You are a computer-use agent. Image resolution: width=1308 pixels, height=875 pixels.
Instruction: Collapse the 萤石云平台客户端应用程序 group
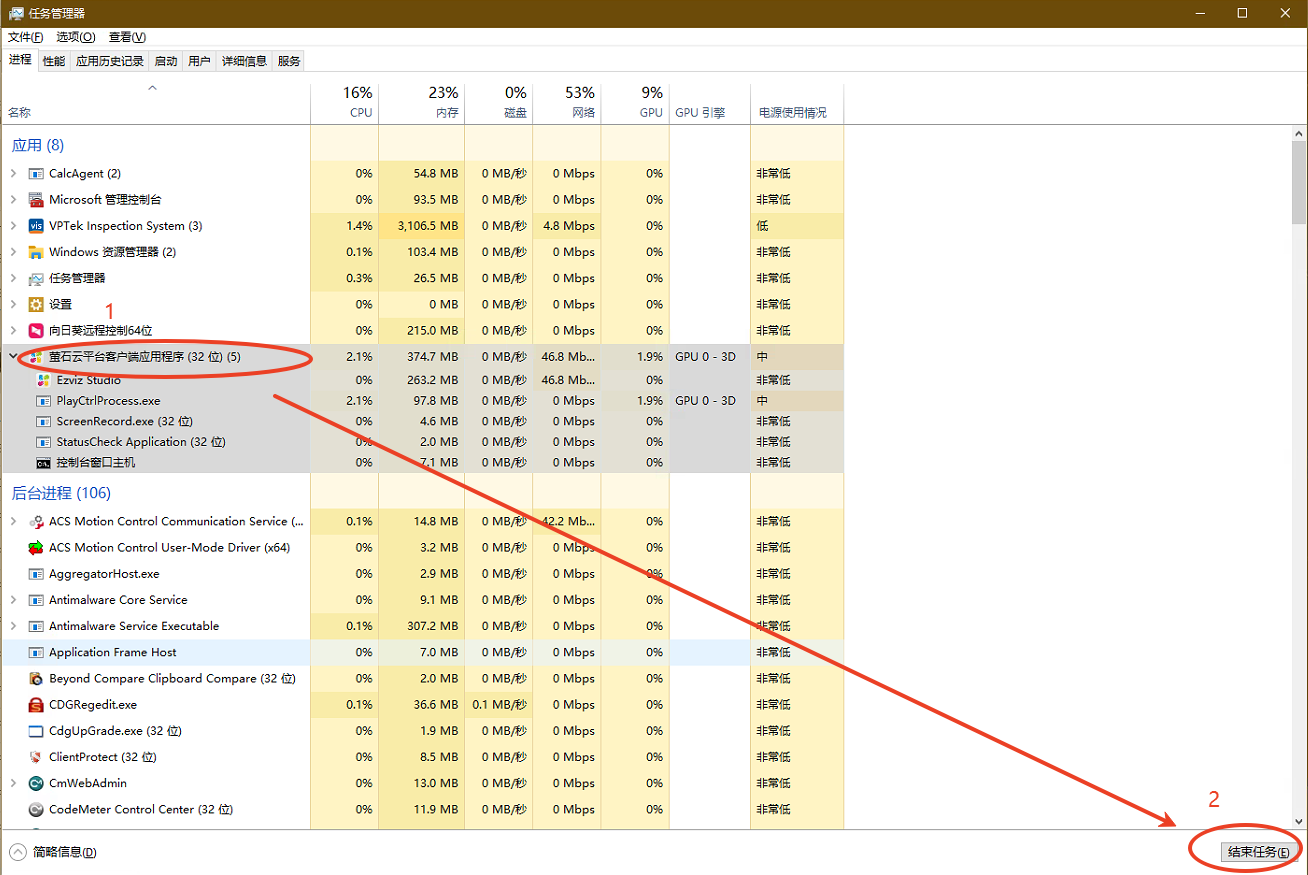[x=13, y=357]
